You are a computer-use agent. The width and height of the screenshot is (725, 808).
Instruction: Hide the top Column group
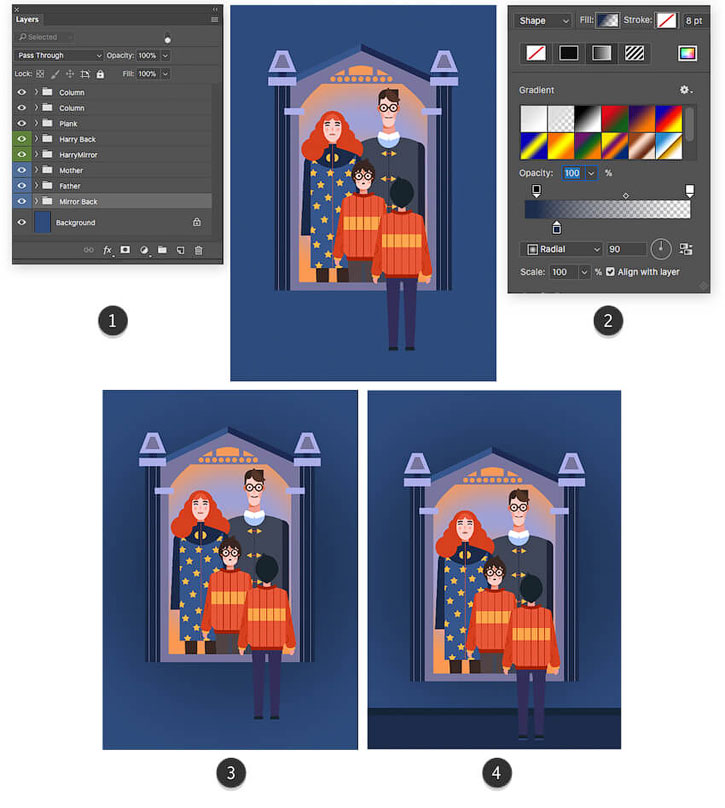tap(22, 92)
